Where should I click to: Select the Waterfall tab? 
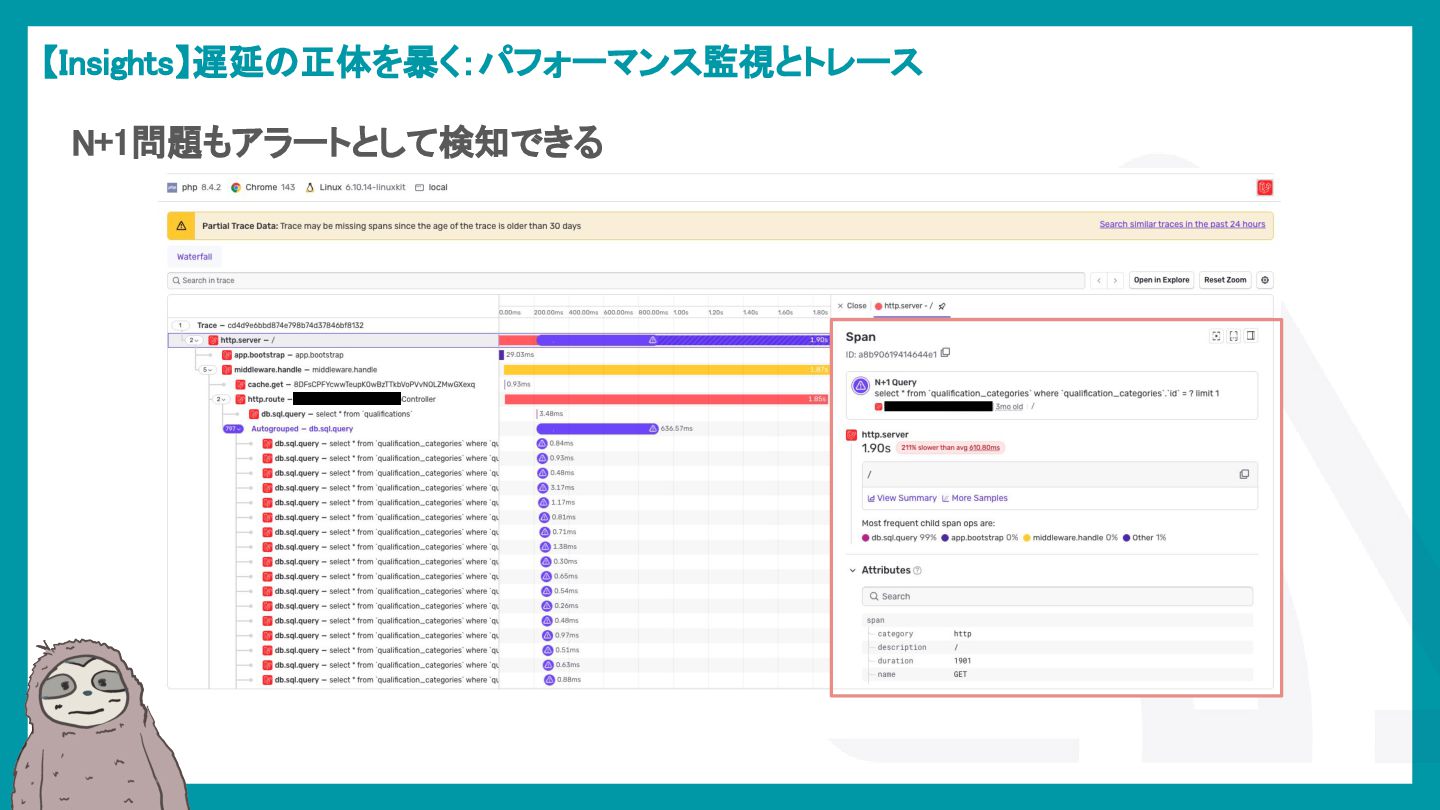coord(195,257)
